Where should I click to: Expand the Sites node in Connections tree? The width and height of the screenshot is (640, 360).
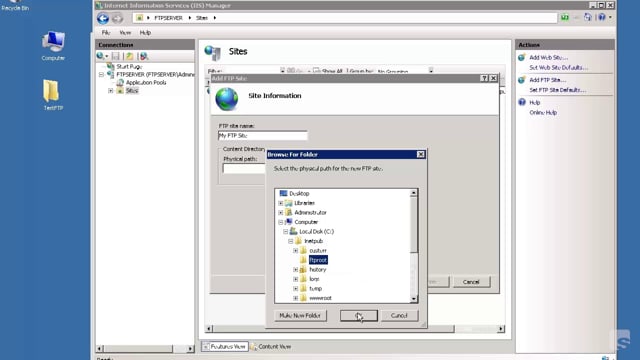(x=111, y=91)
